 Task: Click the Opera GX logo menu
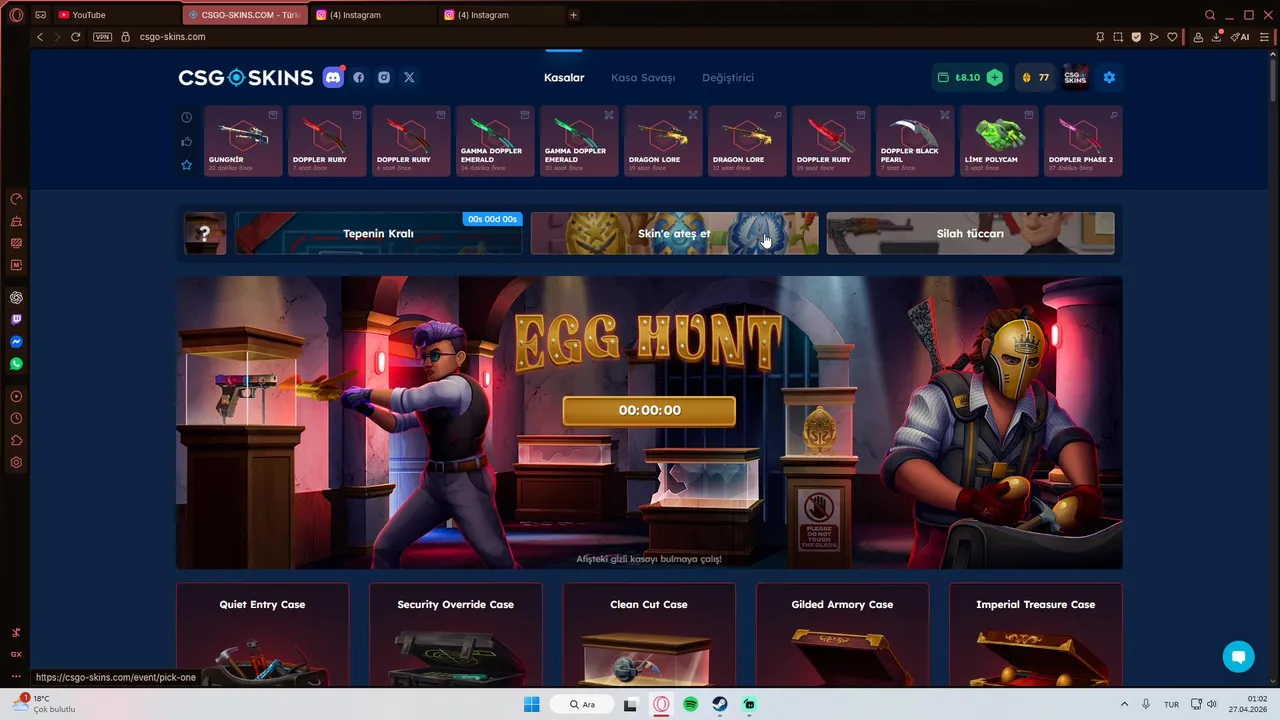(x=16, y=15)
